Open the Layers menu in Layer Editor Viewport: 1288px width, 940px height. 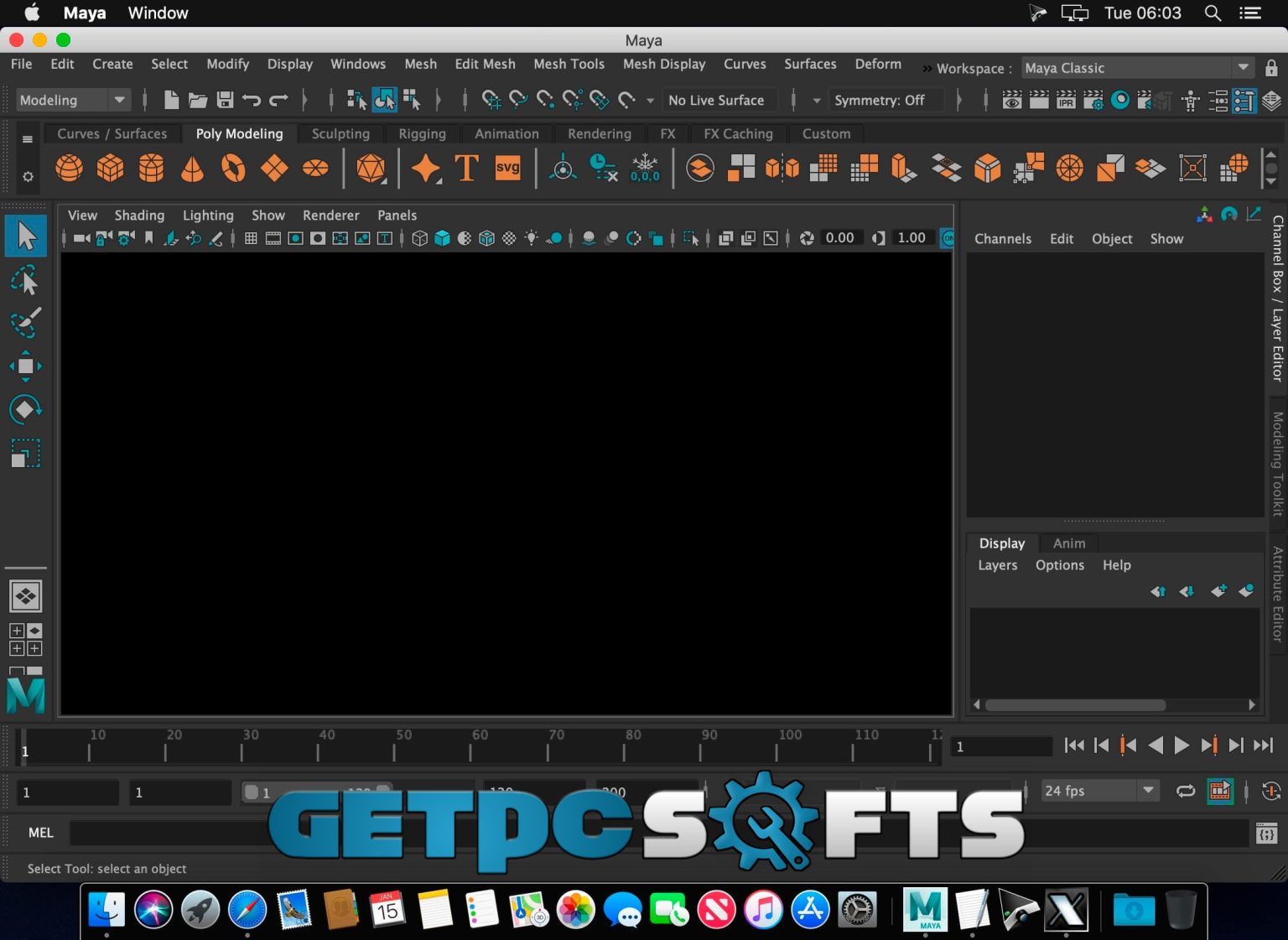pyautogui.click(x=997, y=565)
